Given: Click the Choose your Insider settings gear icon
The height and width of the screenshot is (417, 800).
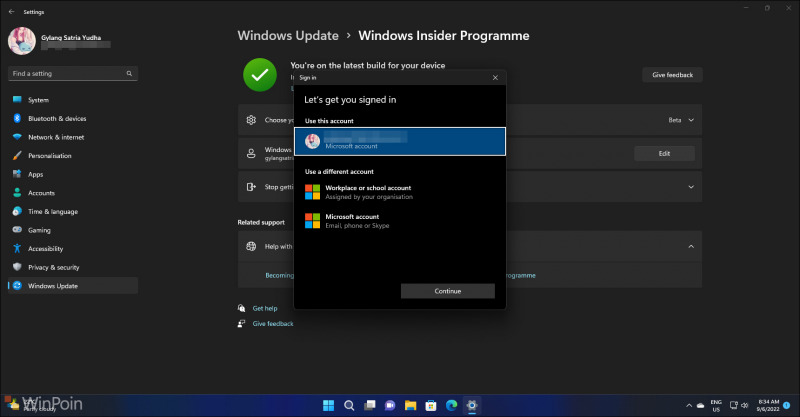Looking at the screenshot, I should (251, 120).
